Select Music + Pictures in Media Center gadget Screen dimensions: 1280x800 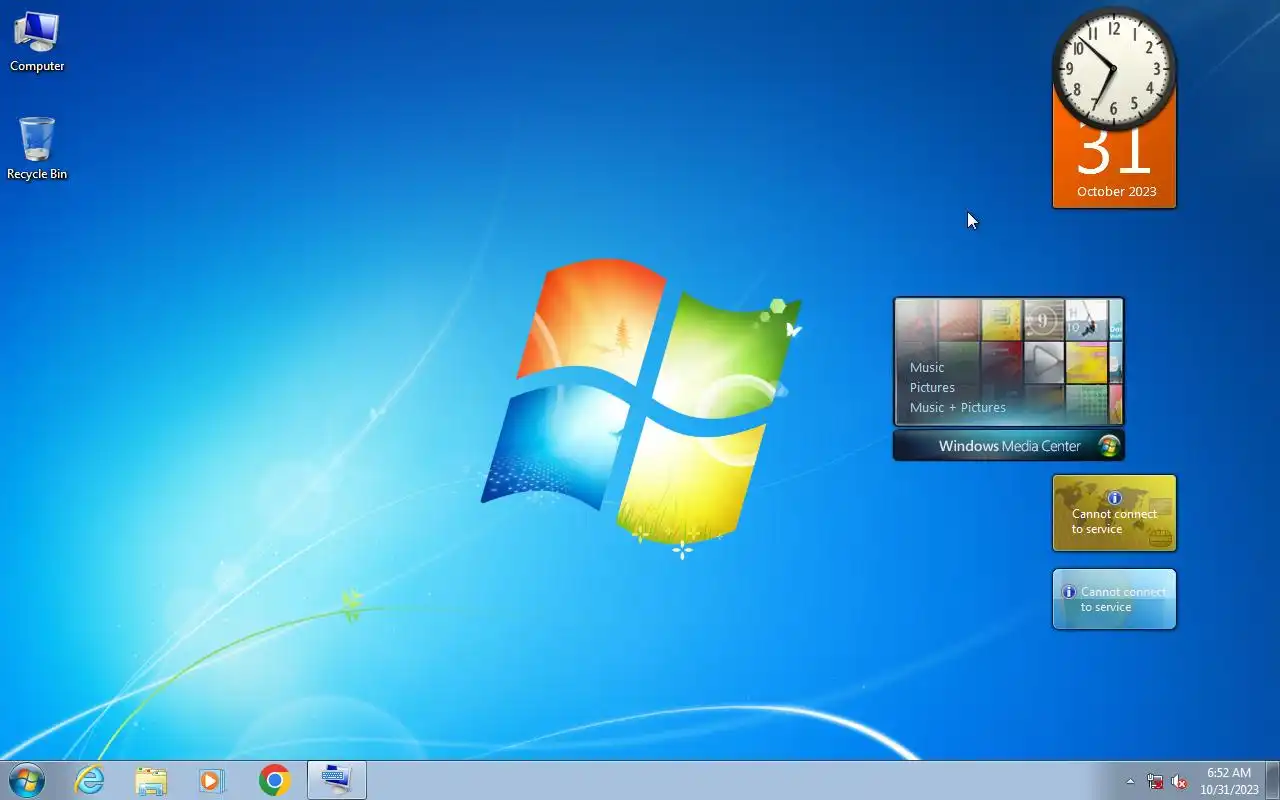coord(958,407)
